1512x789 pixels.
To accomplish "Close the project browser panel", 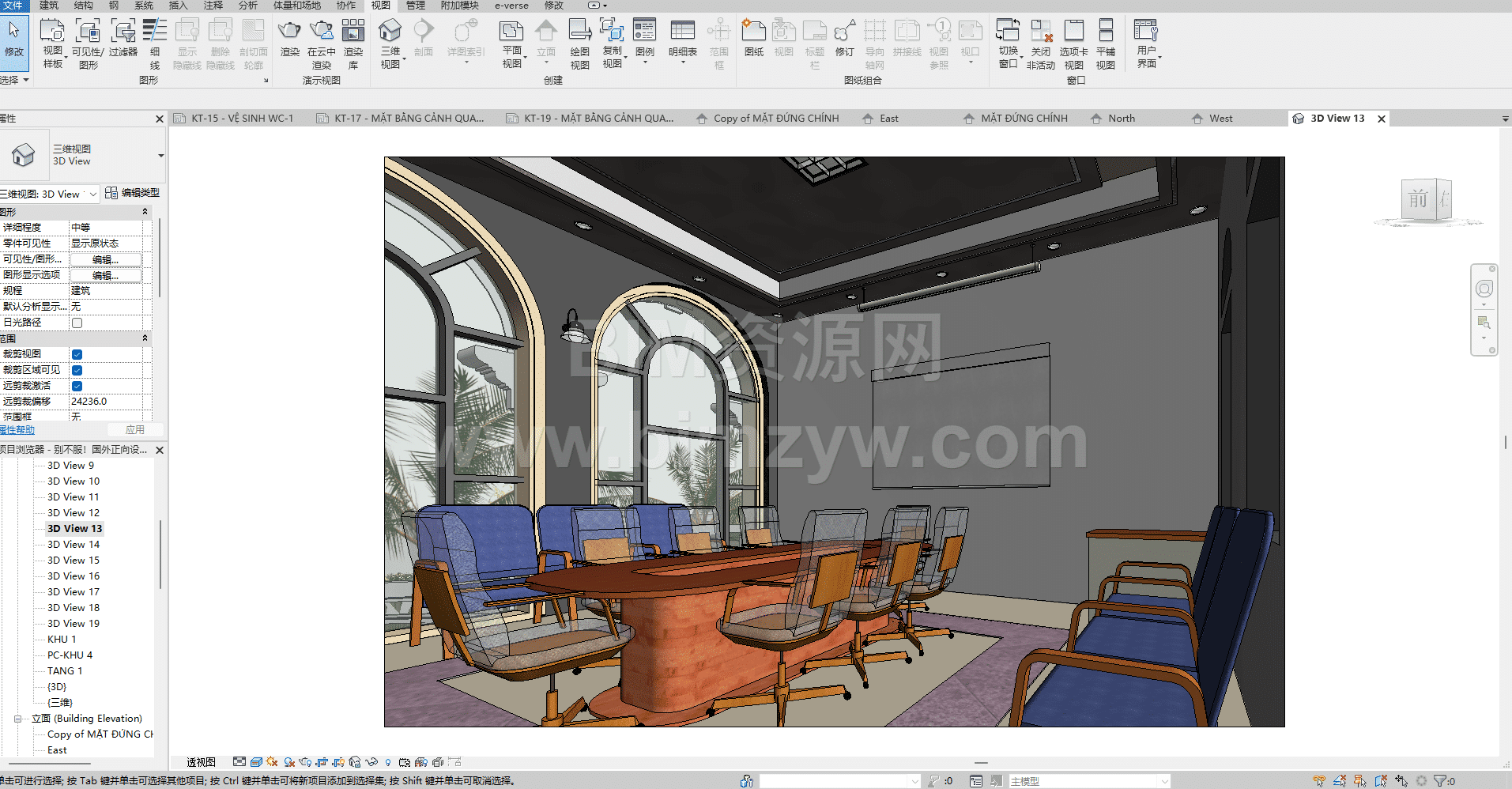I will point(160,450).
